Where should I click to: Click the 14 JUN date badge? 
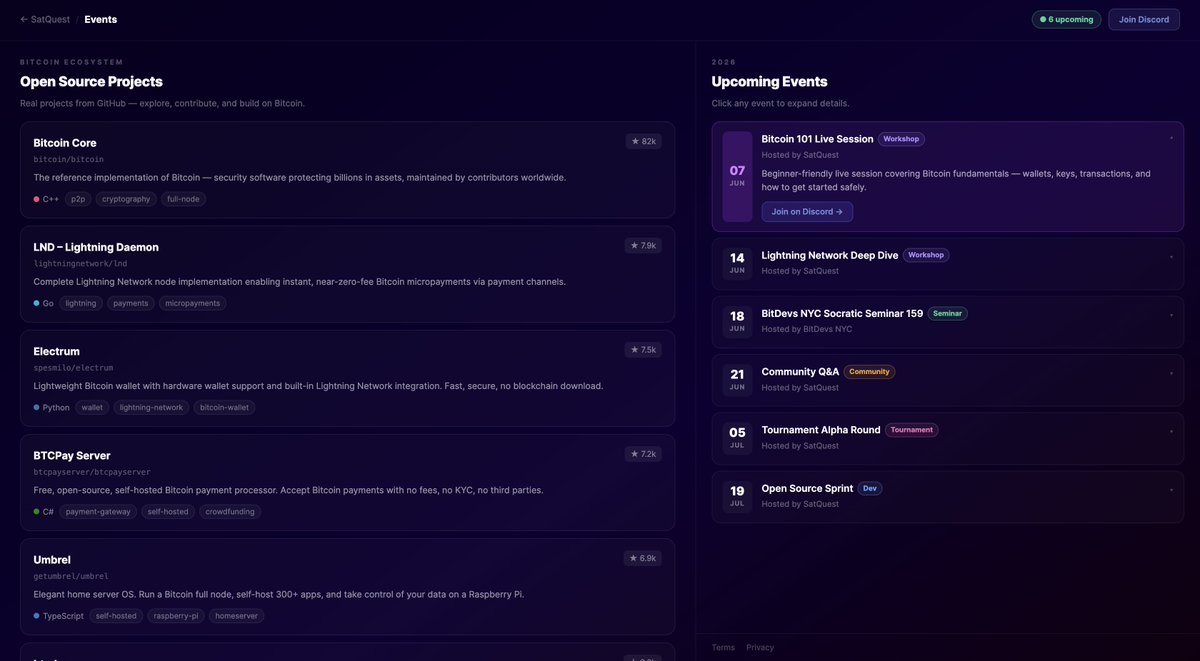click(x=737, y=263)
